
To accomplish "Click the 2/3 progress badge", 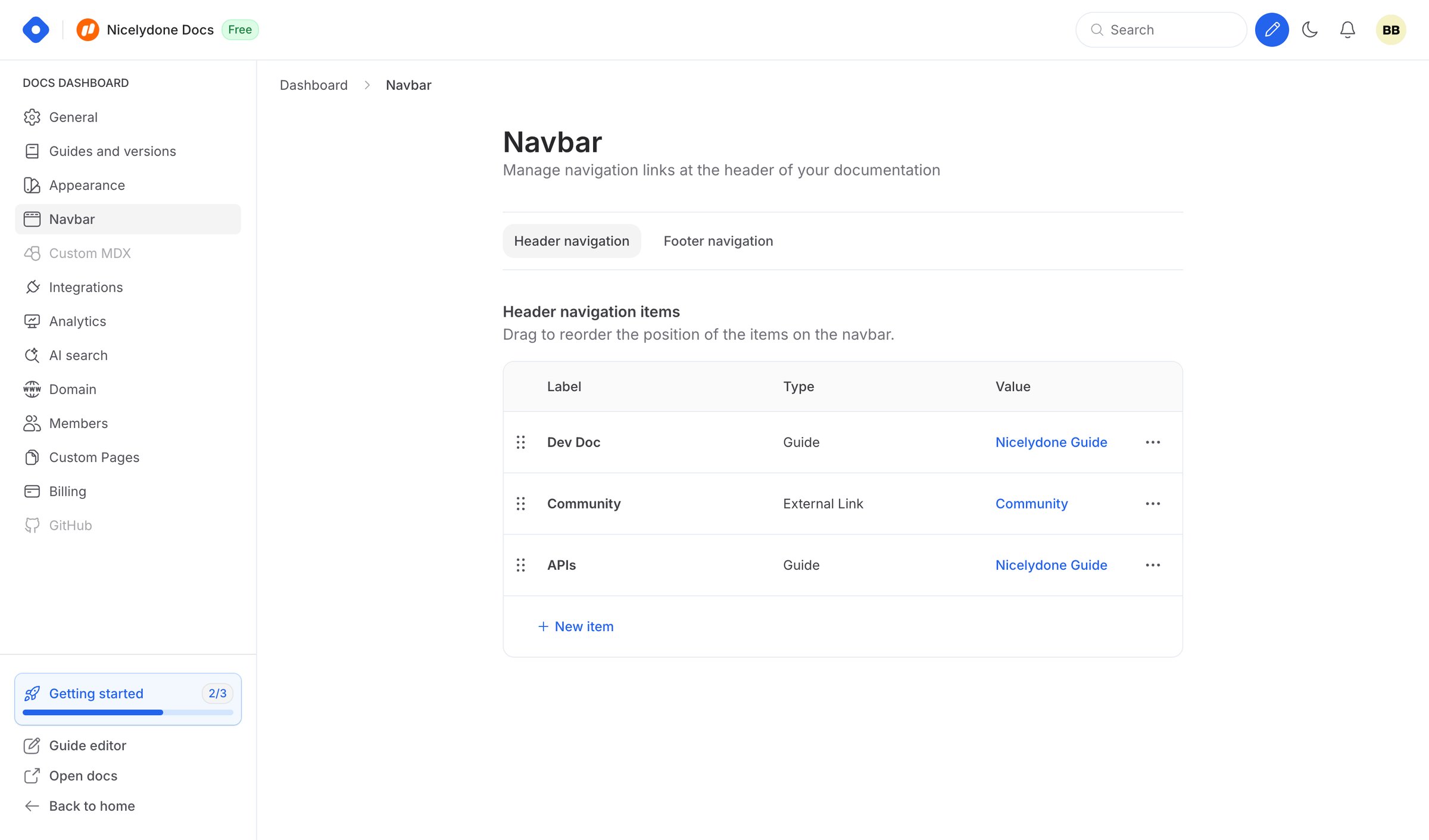I will coord(217,694).
